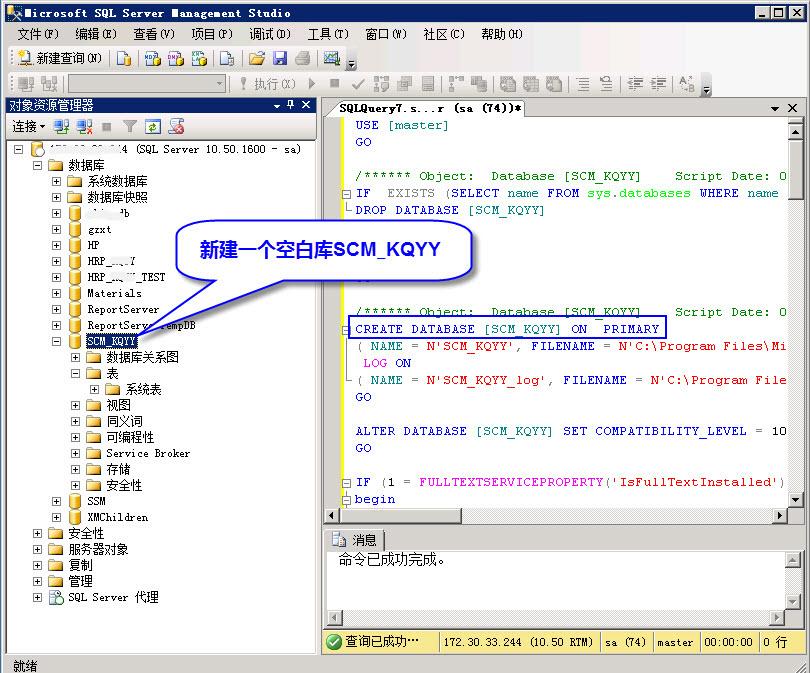Collapse the SCM_KQYY database node
Screen dimensions: 810x673
pos(56,341)
